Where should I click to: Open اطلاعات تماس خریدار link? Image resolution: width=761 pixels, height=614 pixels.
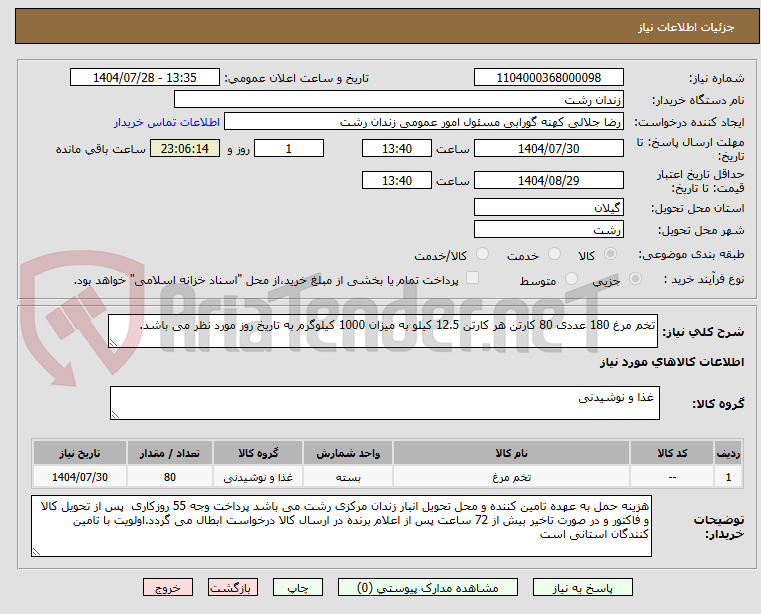click(166, 122)
